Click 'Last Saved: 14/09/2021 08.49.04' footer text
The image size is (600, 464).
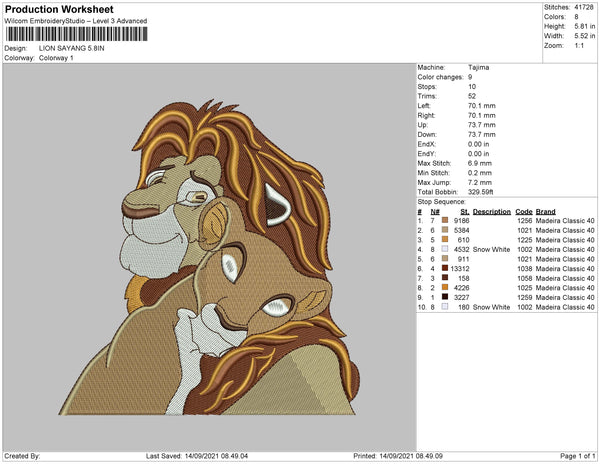click(x=197, y=456)
